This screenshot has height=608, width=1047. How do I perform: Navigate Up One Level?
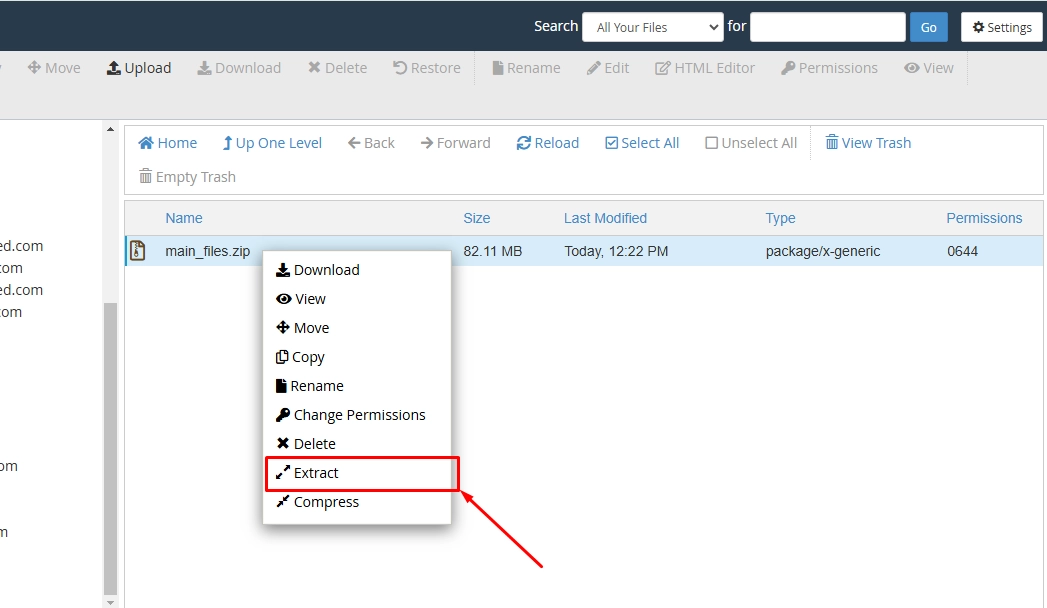pyautogui.click(x=272, y=143)
